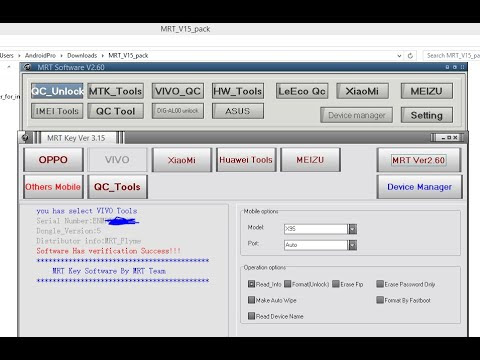Tick the Format(Unlock) checkbox
480x360 pixels.
point(288,284)
